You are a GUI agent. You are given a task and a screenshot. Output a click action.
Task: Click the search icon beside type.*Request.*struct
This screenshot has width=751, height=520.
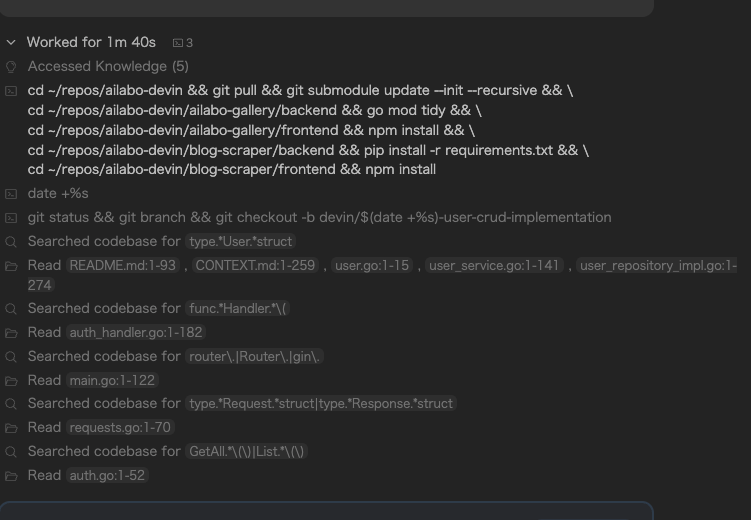click(11, 404)
